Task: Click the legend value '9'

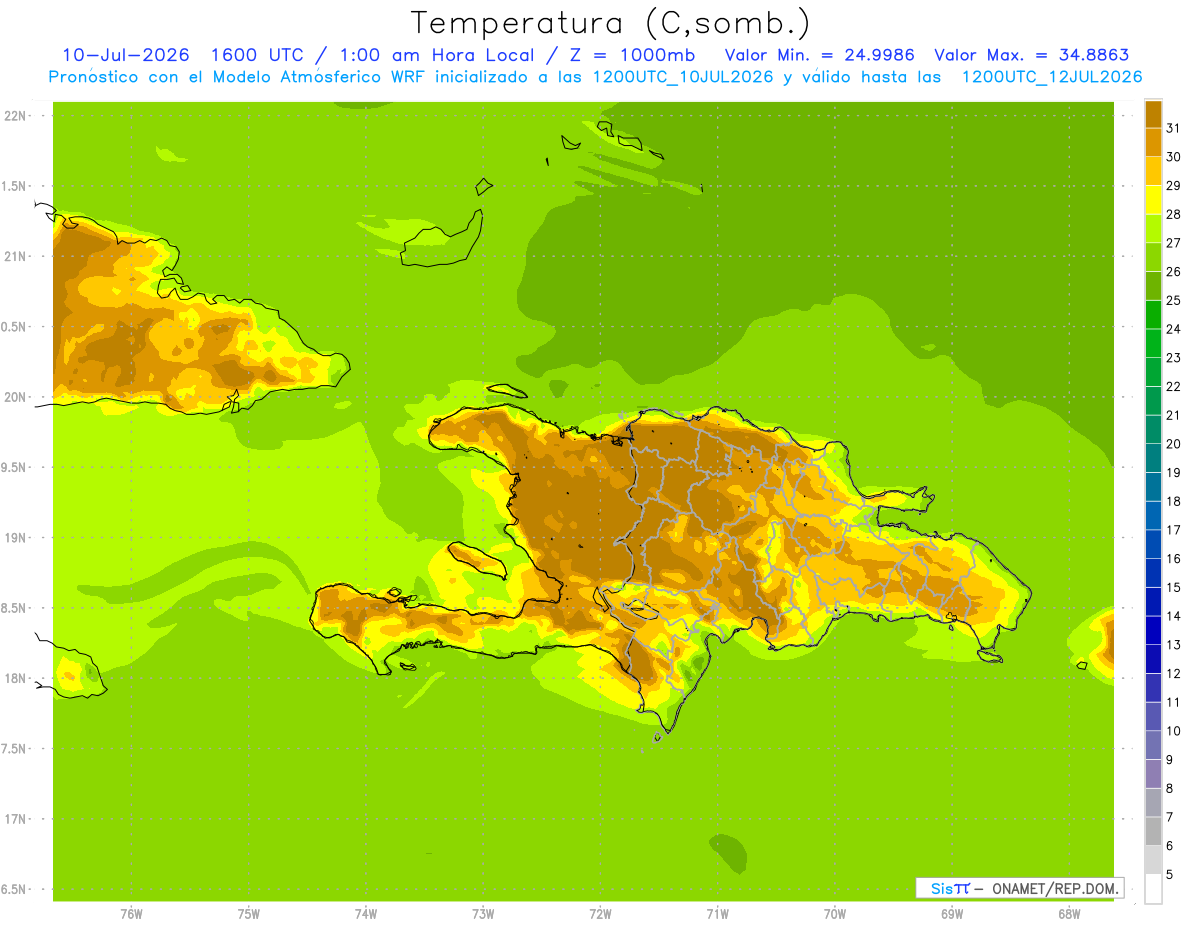Action: click(x=1170, y=760)
